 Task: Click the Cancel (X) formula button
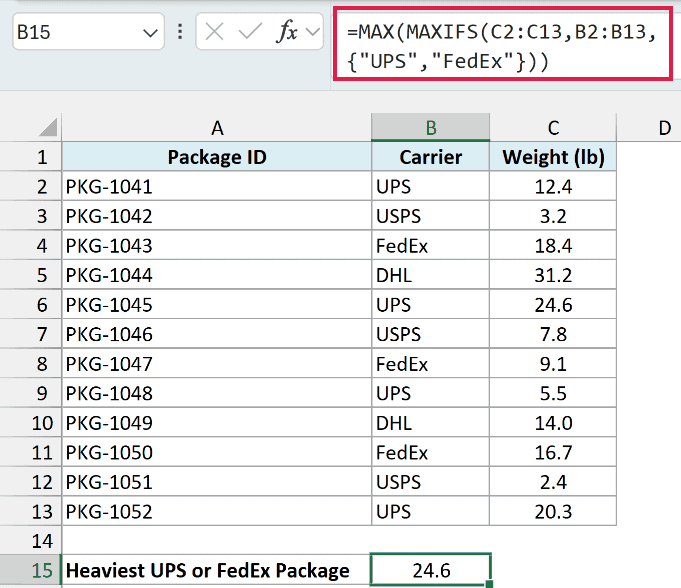(215, 32)
